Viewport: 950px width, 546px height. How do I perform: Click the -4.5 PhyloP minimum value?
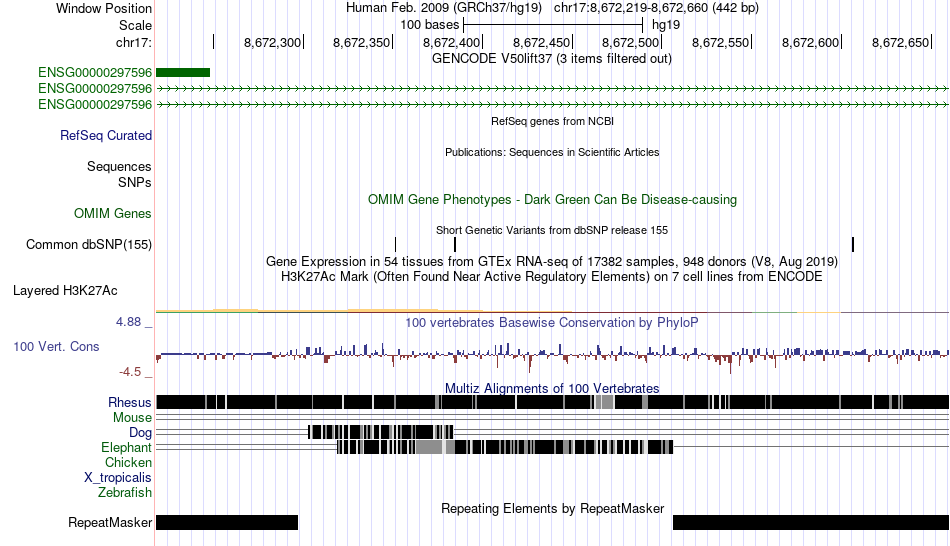point(130,371)
